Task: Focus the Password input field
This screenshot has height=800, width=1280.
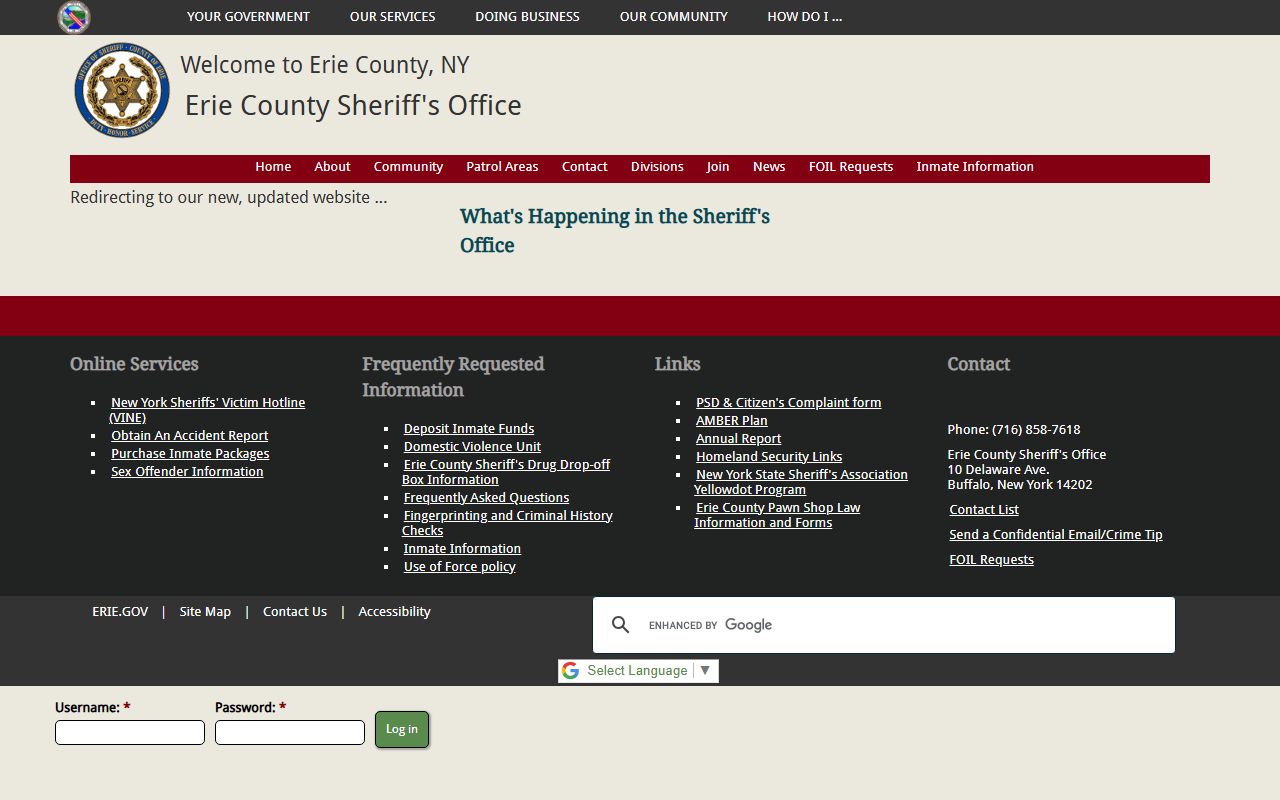Action: (x=290, y=733)
